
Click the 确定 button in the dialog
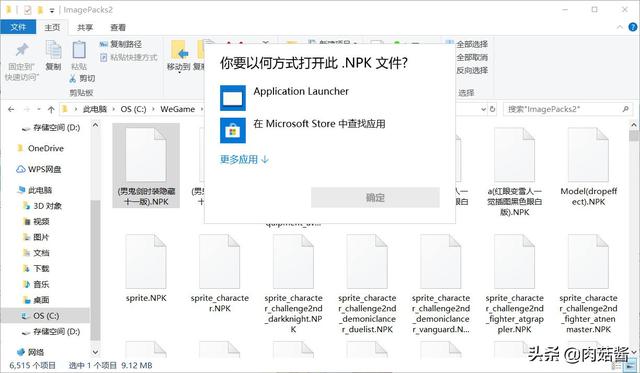point(375,198)
